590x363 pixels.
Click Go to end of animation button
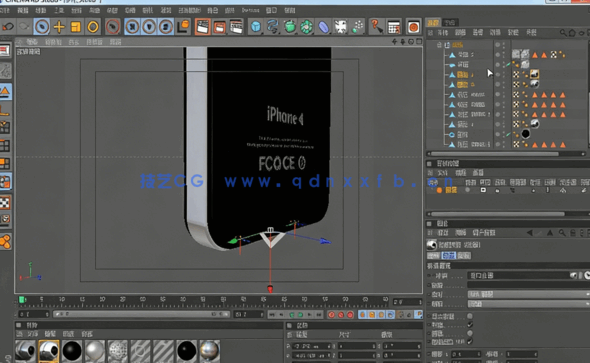[319, 314]
